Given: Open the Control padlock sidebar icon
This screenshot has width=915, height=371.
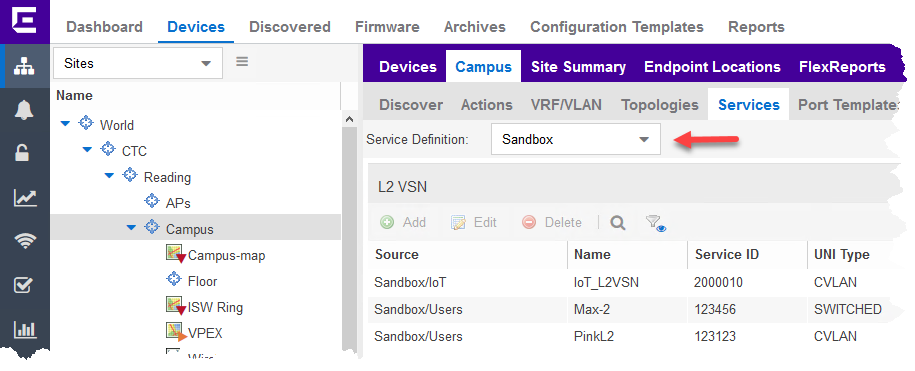Looking at the screenshot, I should click(x=22, y=153).
